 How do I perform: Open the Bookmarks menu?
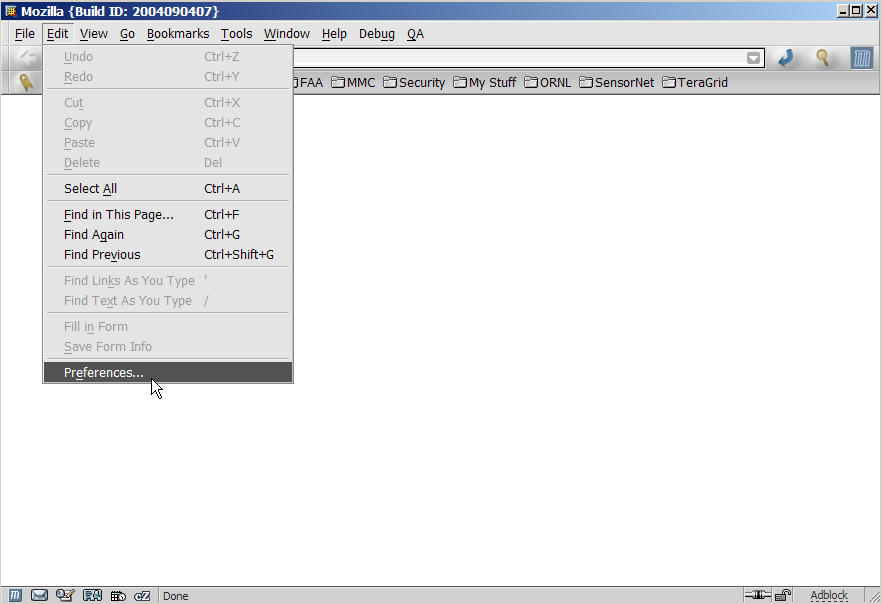point(178,34)
